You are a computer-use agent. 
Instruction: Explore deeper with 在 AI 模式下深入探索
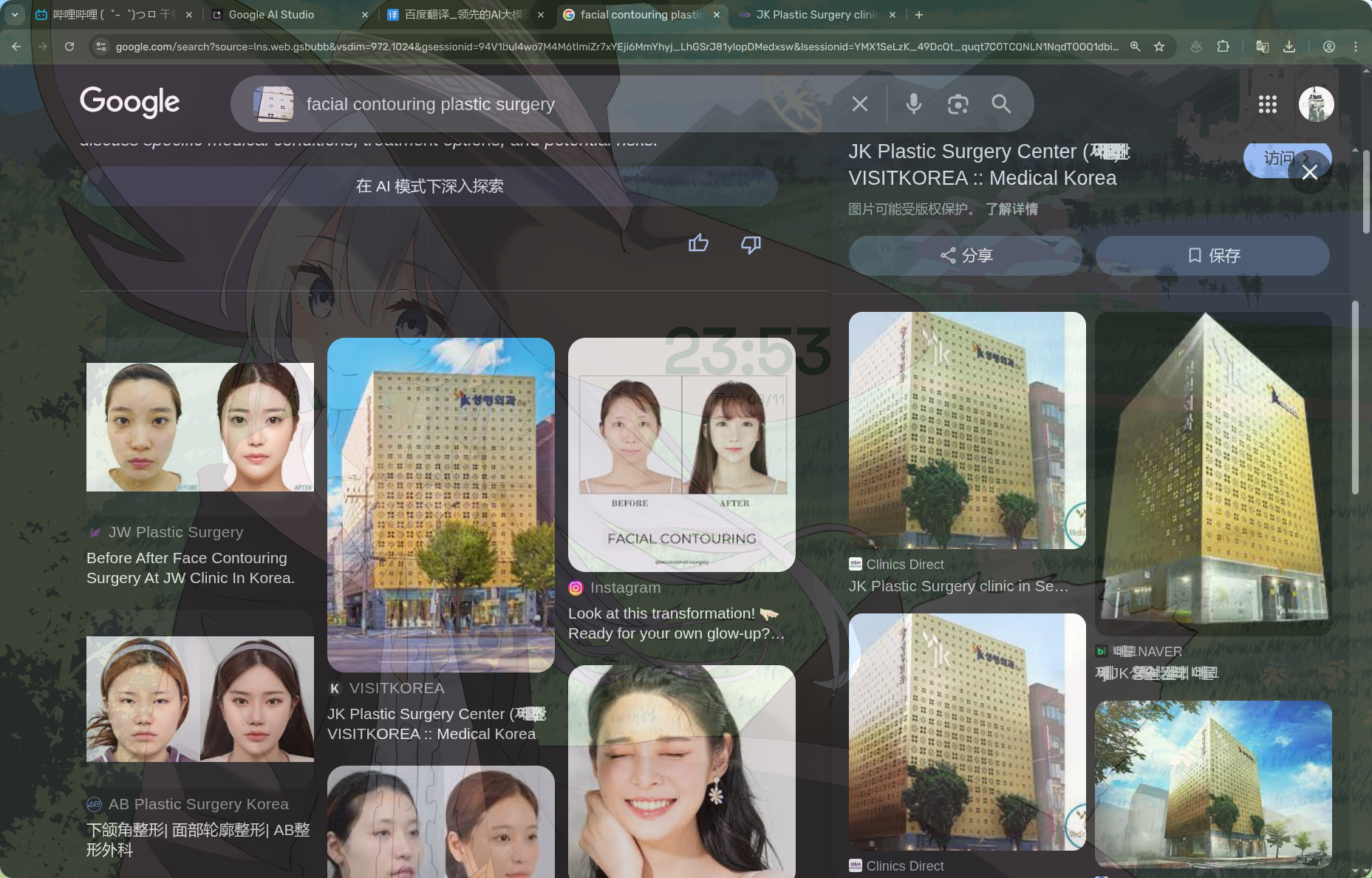(429, 186)
